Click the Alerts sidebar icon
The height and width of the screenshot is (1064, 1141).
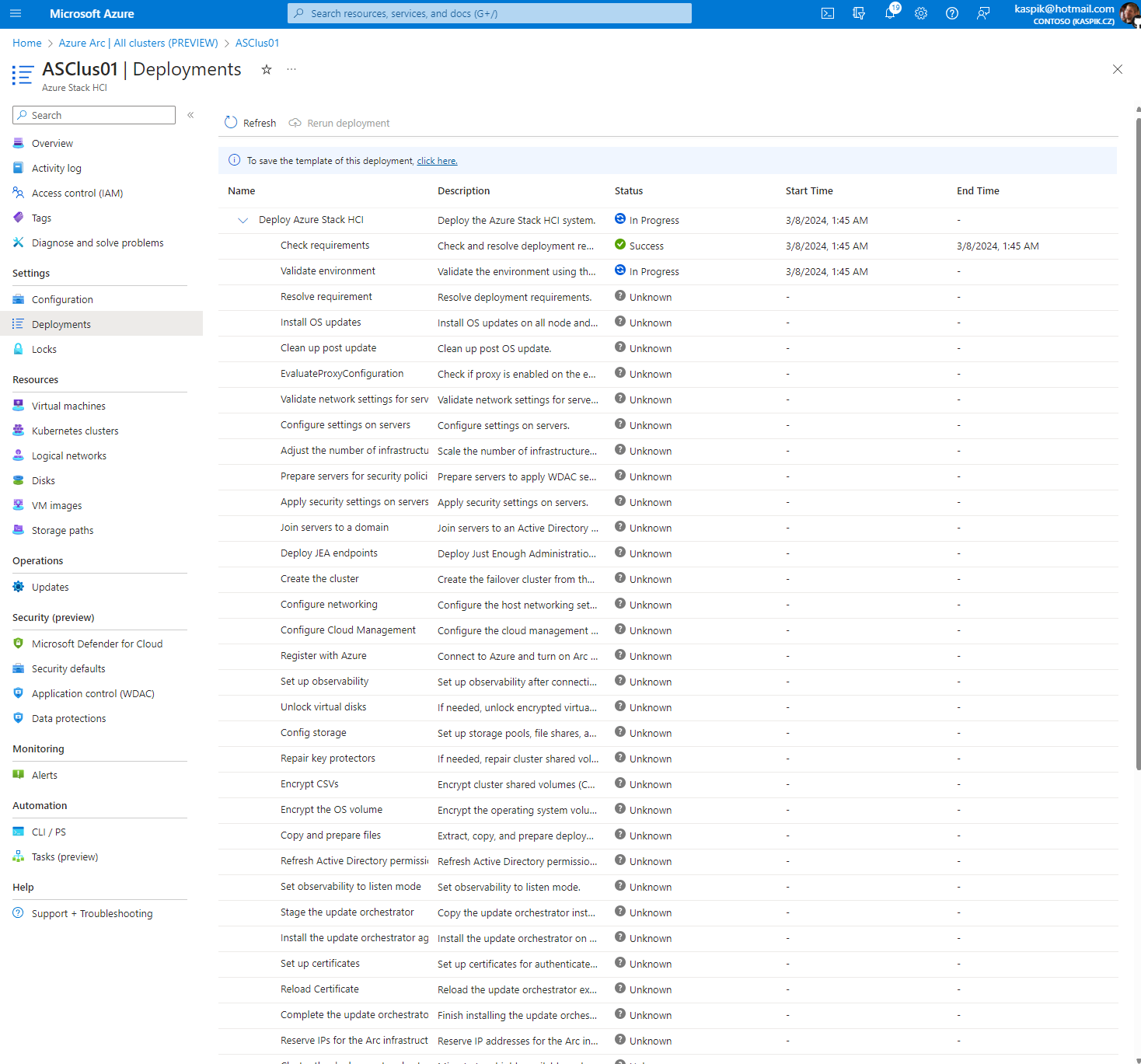tap(19, 775)
